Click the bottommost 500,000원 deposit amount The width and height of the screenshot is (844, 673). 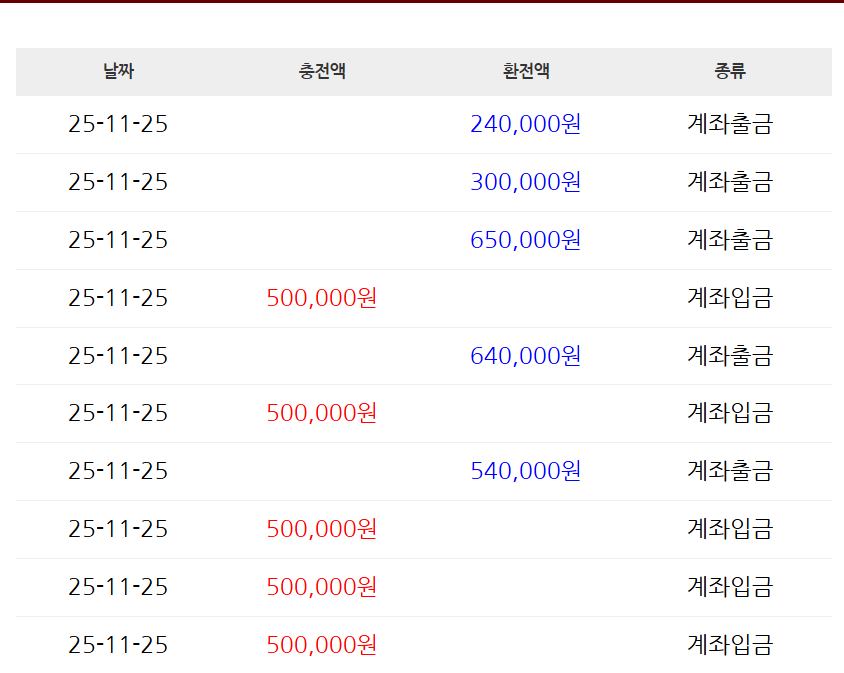[x=322, y=645]
